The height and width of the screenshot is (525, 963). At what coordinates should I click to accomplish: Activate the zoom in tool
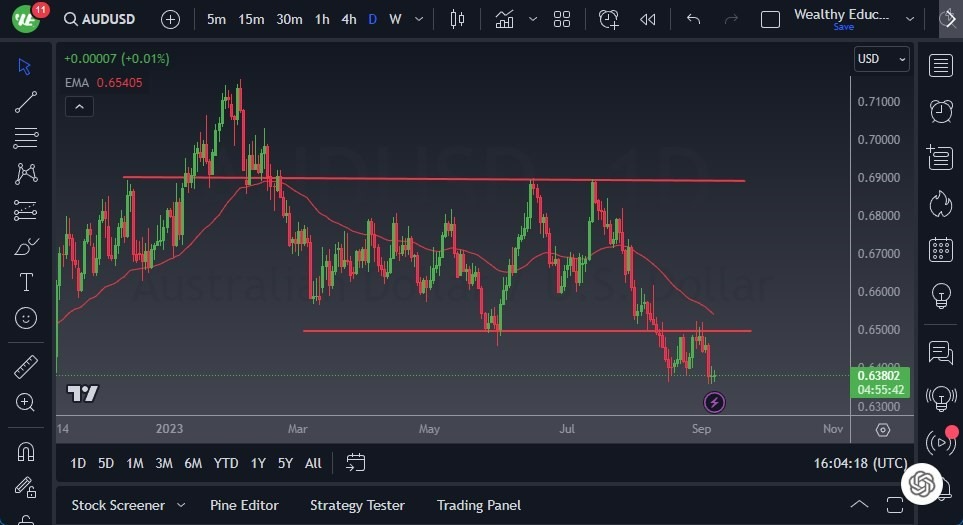pos(25,402)
